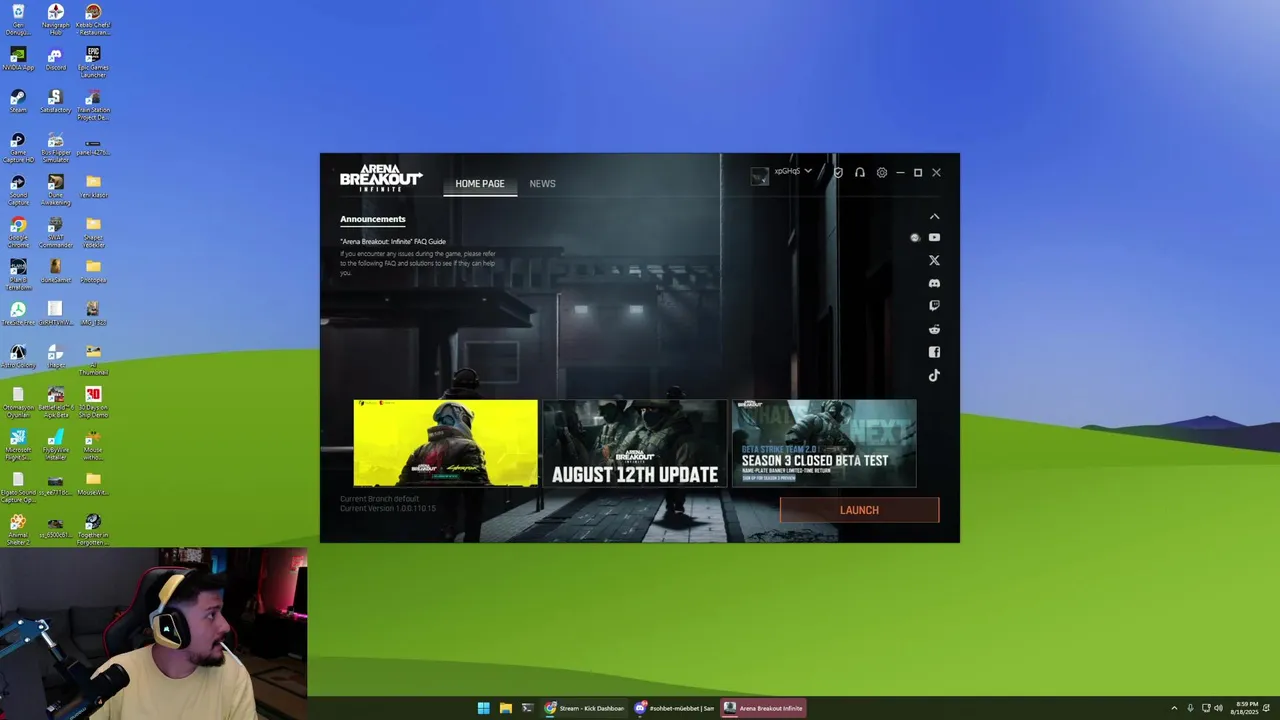1280x720 pixels.
Task: Select the Photopea folder on desktop
Action: pos(93,271)
